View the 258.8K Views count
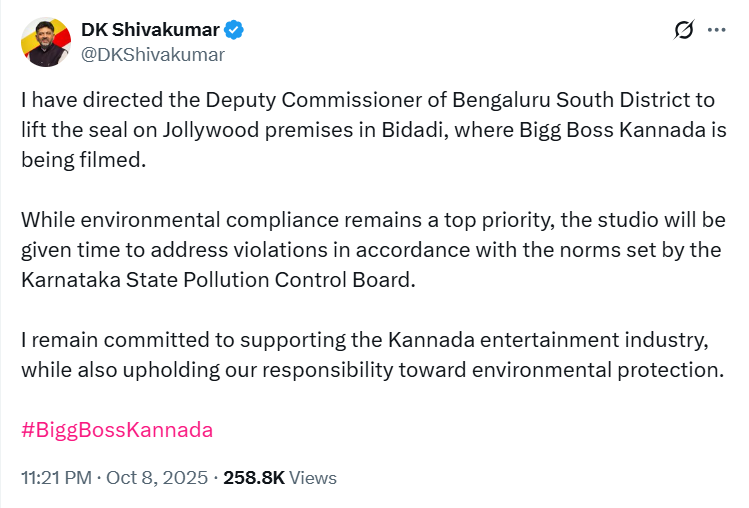This screenshot has height=508, width=749. [254, 478]
